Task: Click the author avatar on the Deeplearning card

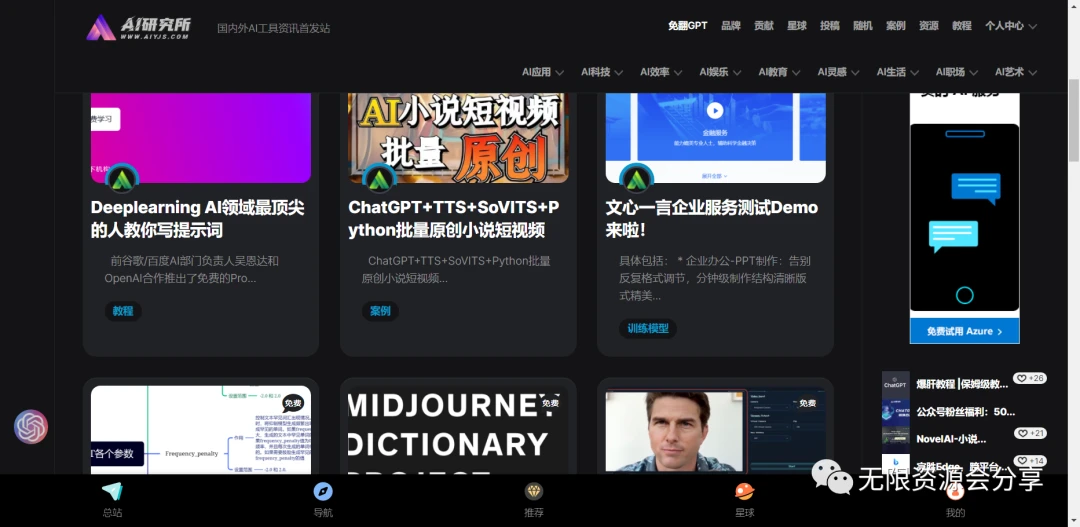Action: click(x=123, y=180)
